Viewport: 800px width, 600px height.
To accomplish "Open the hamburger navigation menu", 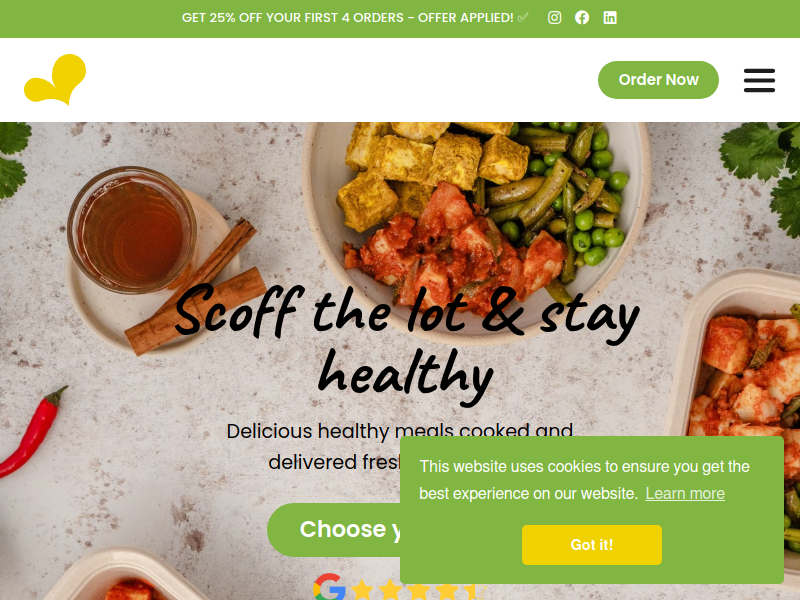I will pos(759,80).
